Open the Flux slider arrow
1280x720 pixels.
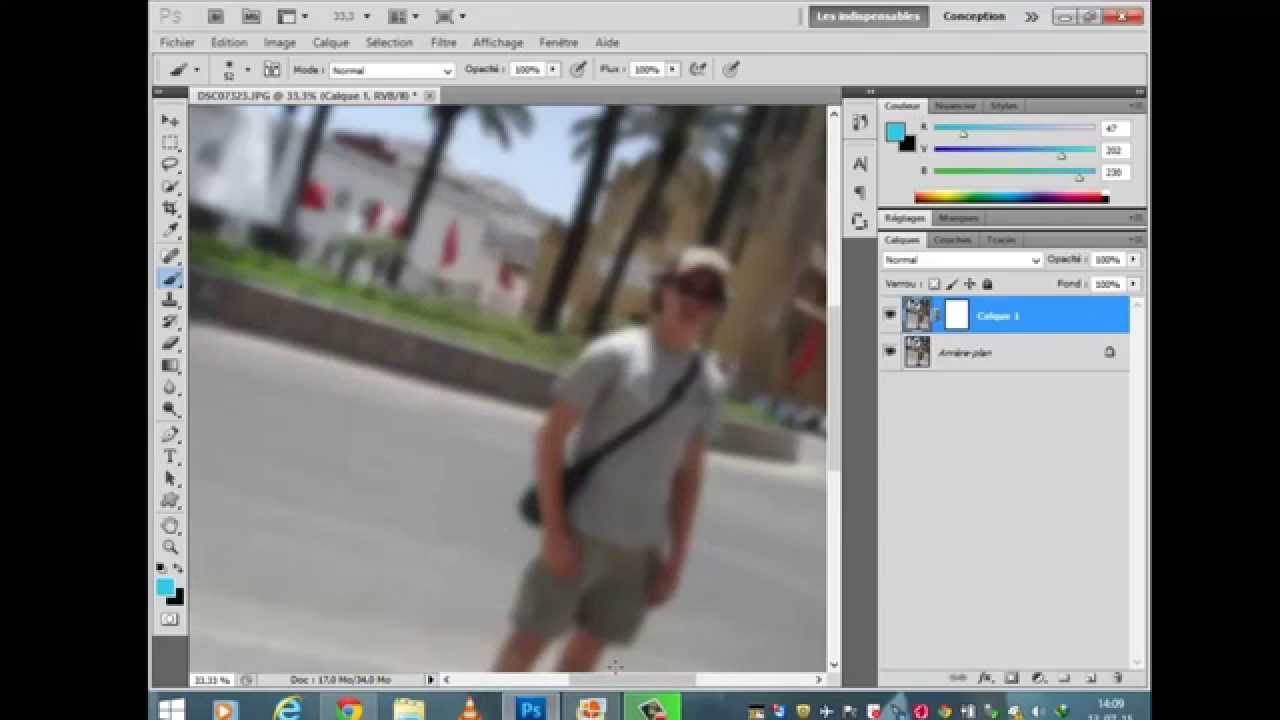(672, 70)
